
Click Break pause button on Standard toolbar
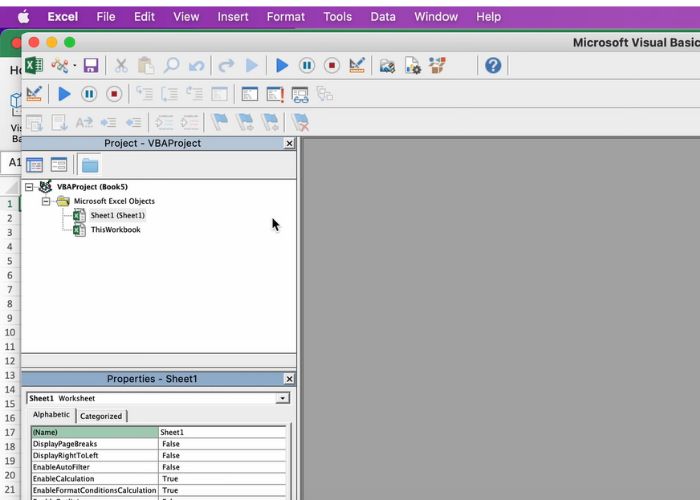pyautogui.click(x=307, y=66)
